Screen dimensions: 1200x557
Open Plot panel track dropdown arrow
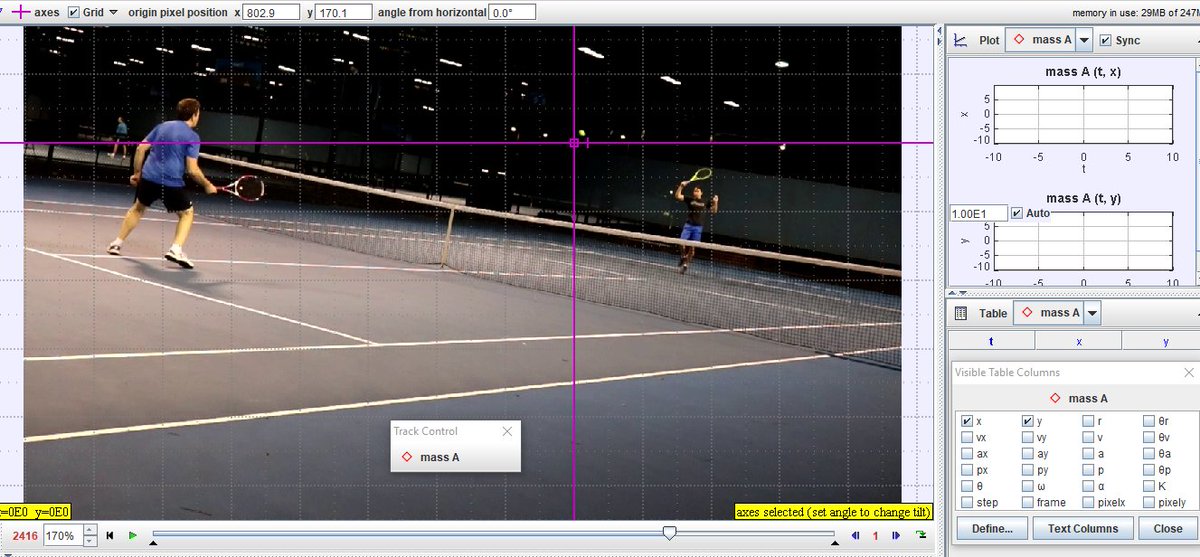1084,40
